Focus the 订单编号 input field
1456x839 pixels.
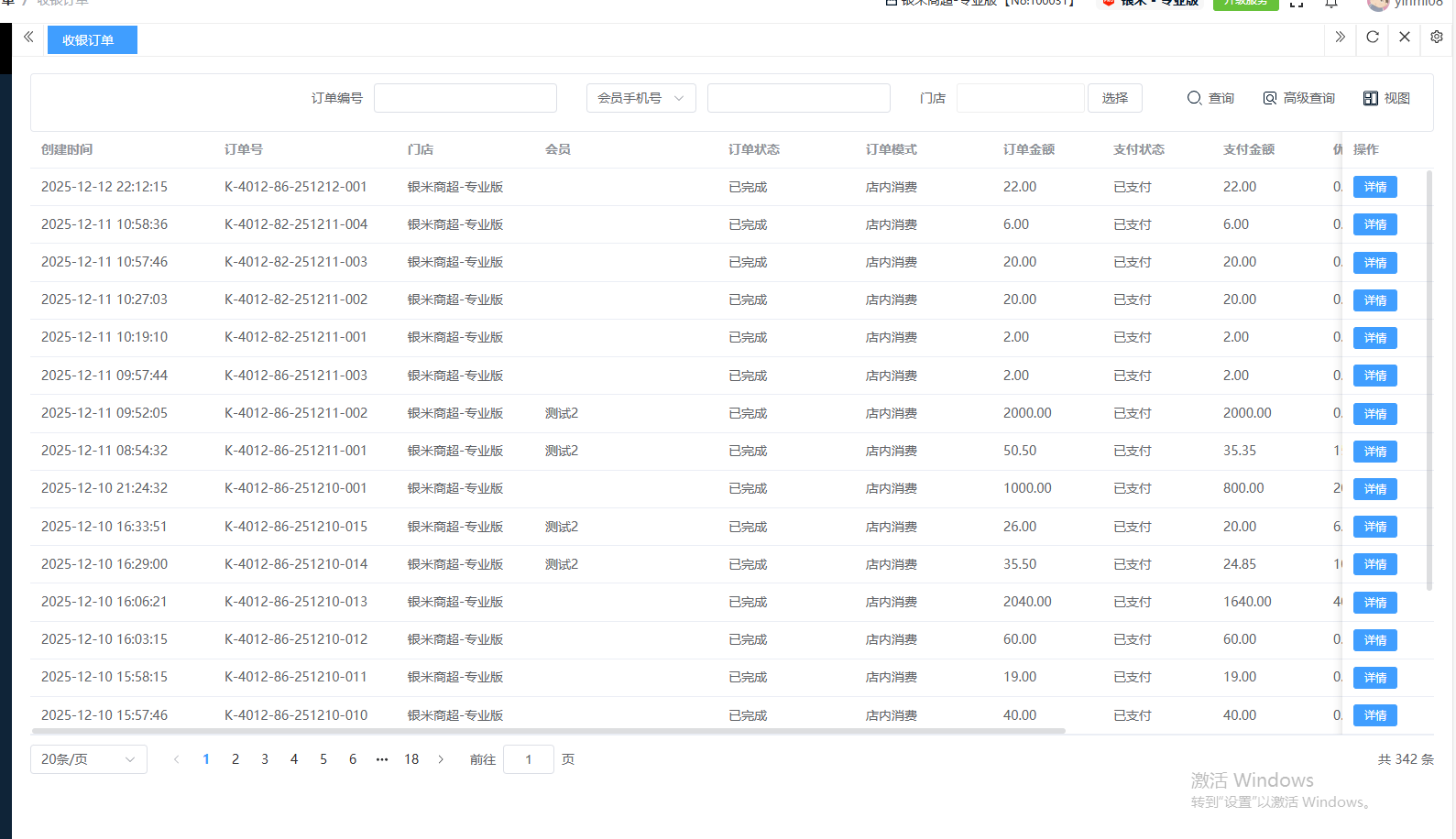pos(465,98)
